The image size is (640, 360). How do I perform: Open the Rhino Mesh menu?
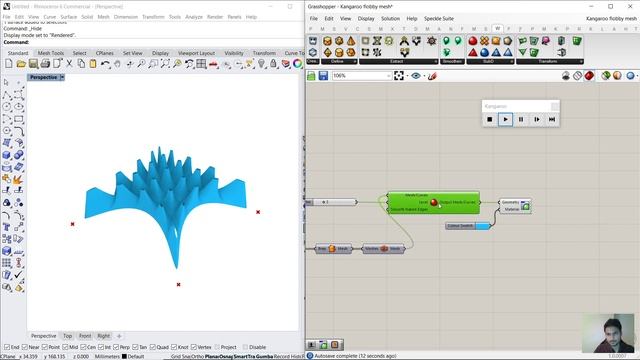[103, 17]
